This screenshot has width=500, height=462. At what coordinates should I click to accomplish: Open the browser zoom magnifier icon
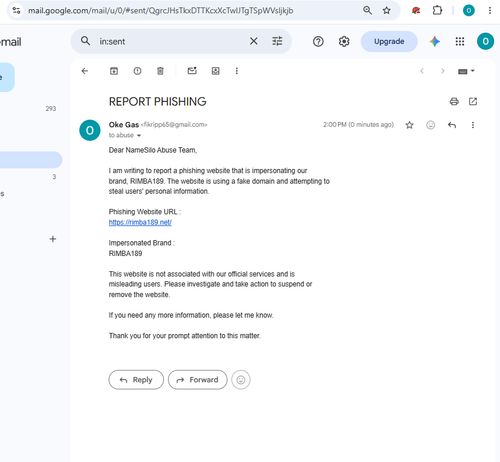click(x=367, y=10)
